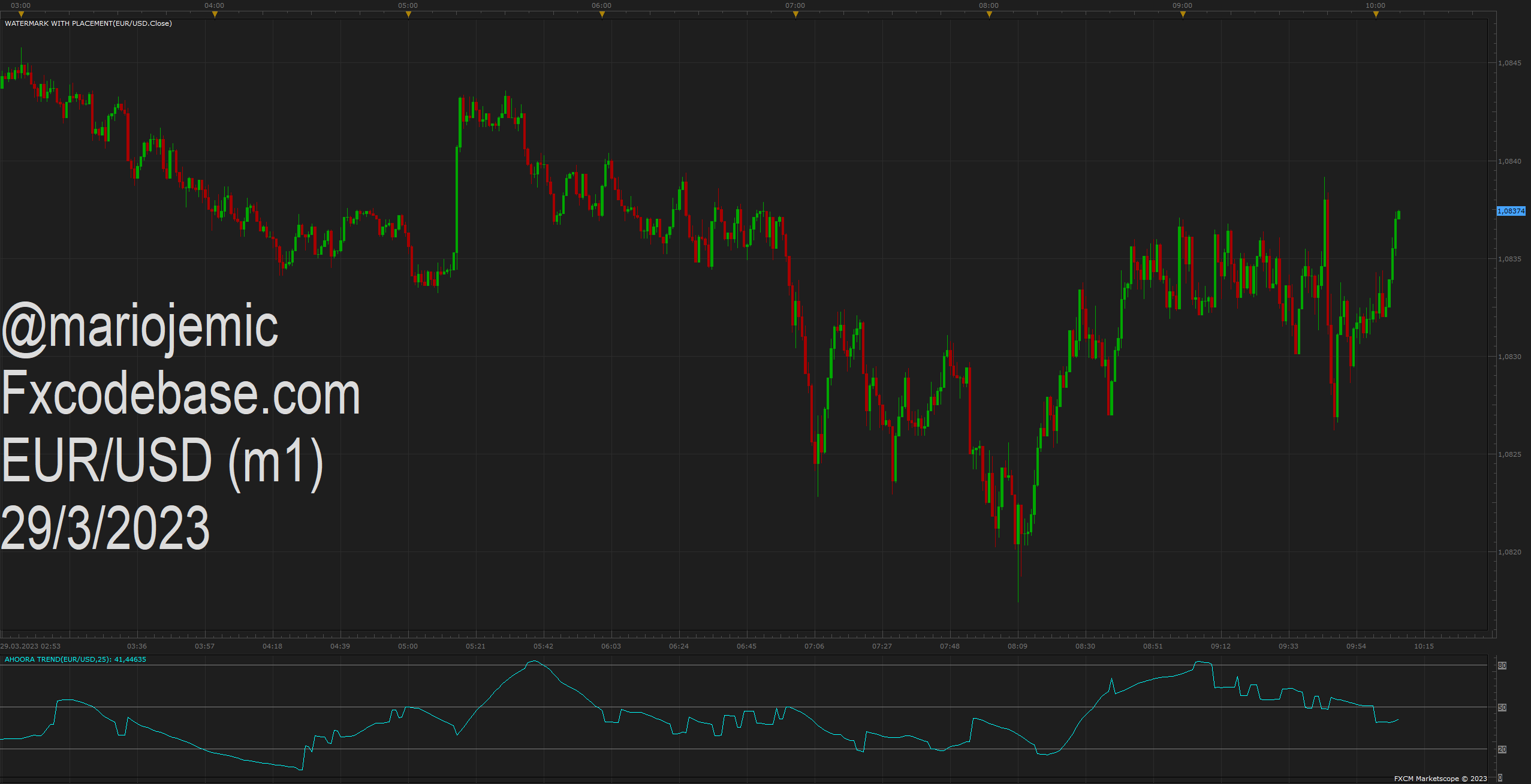Click the 06:24 time axis label

pos(679,646)
